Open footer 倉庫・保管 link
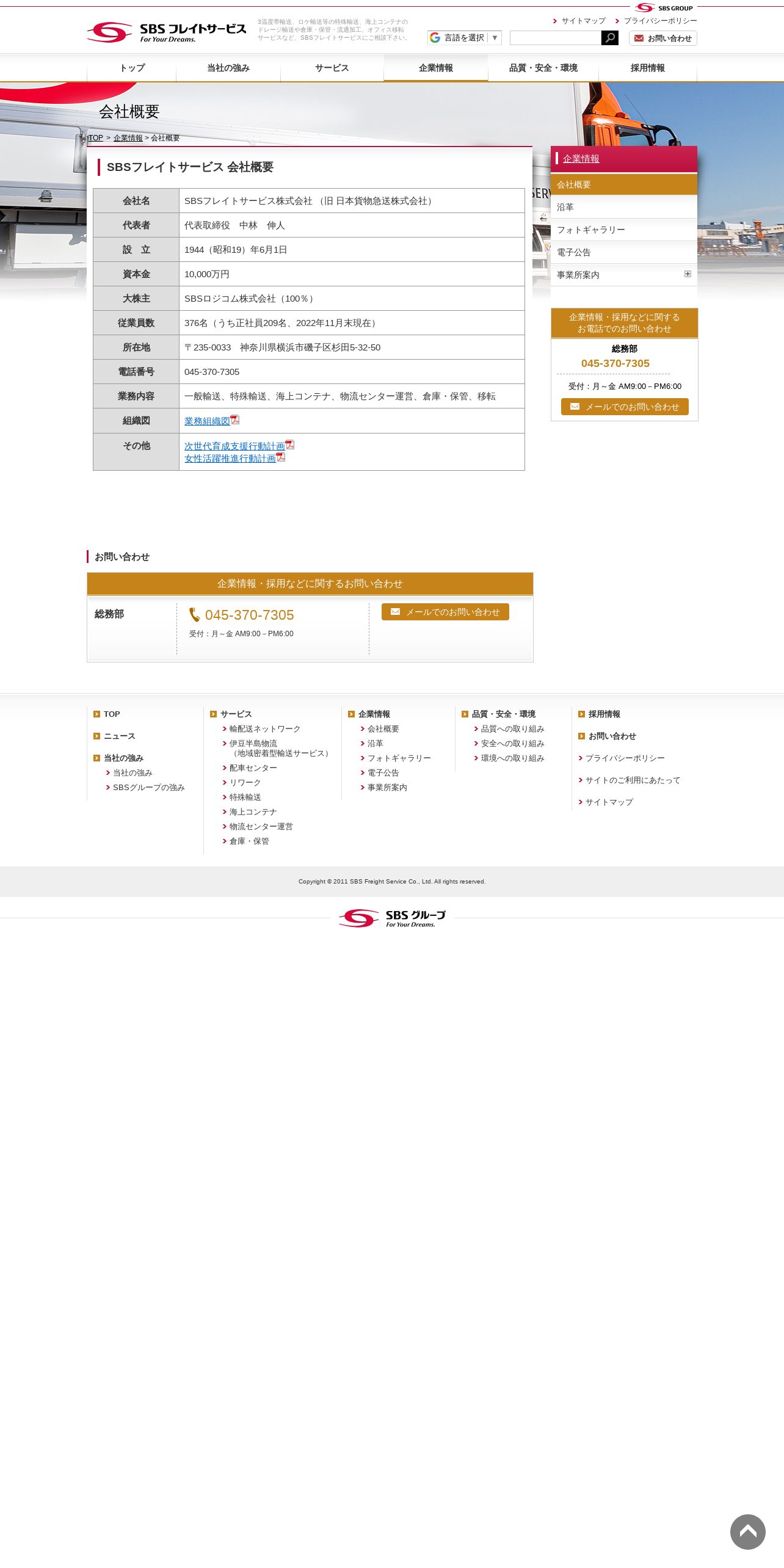 point(249,841)
